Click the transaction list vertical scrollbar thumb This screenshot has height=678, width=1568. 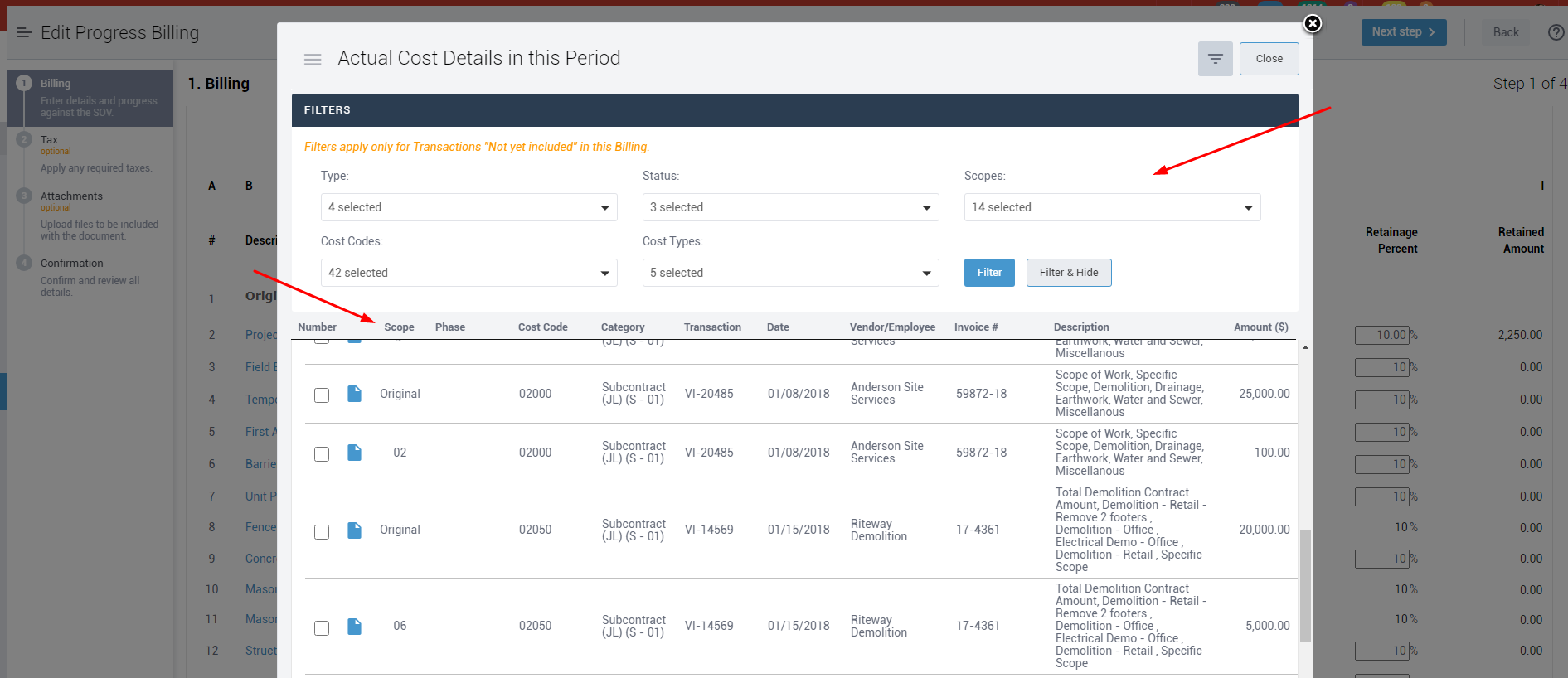[1305, 584]
